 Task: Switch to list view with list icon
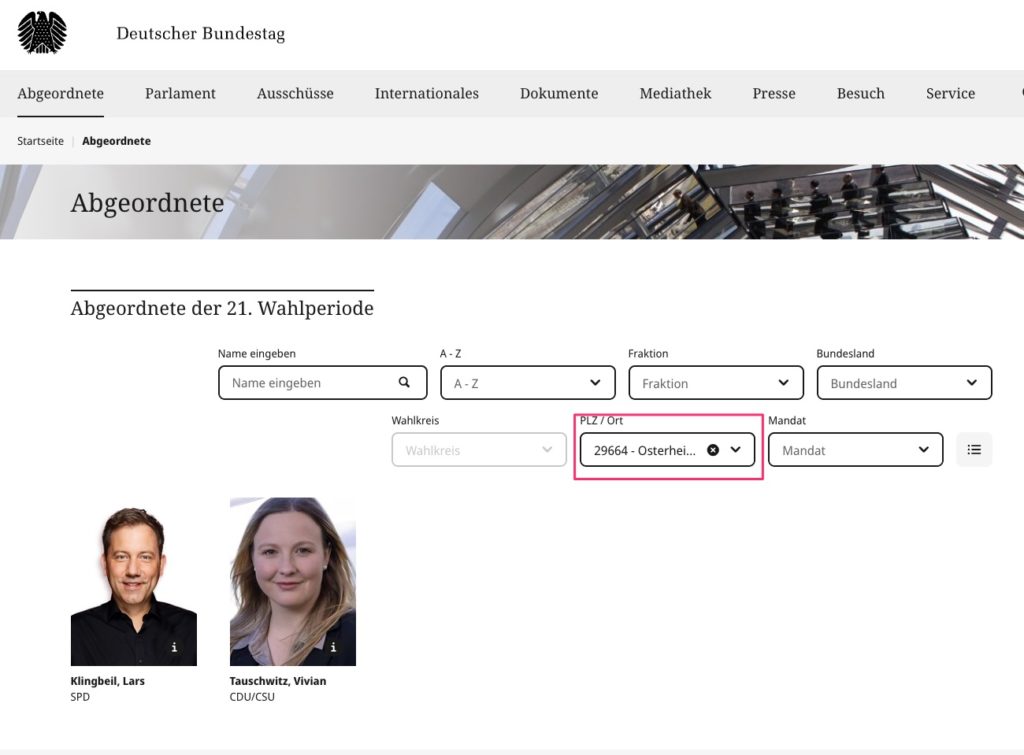974,449
